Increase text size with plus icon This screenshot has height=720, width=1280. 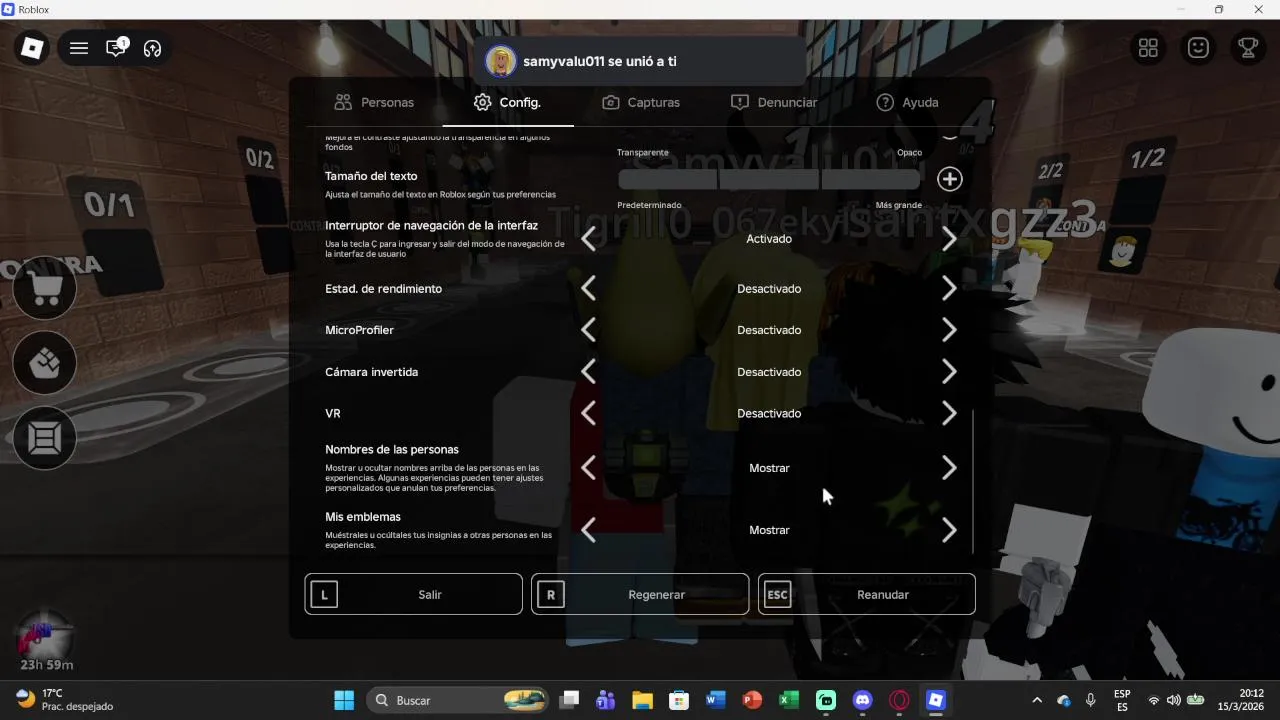(x=949, y=179)
